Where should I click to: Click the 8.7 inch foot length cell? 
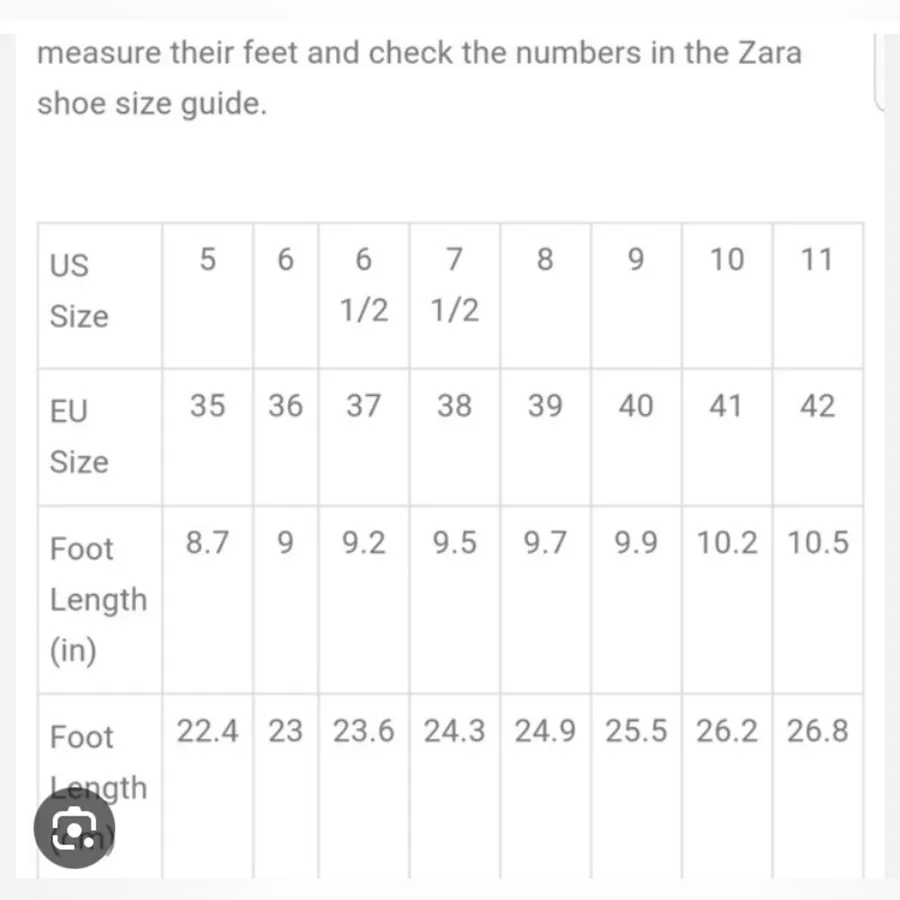[x=208, y=600]
